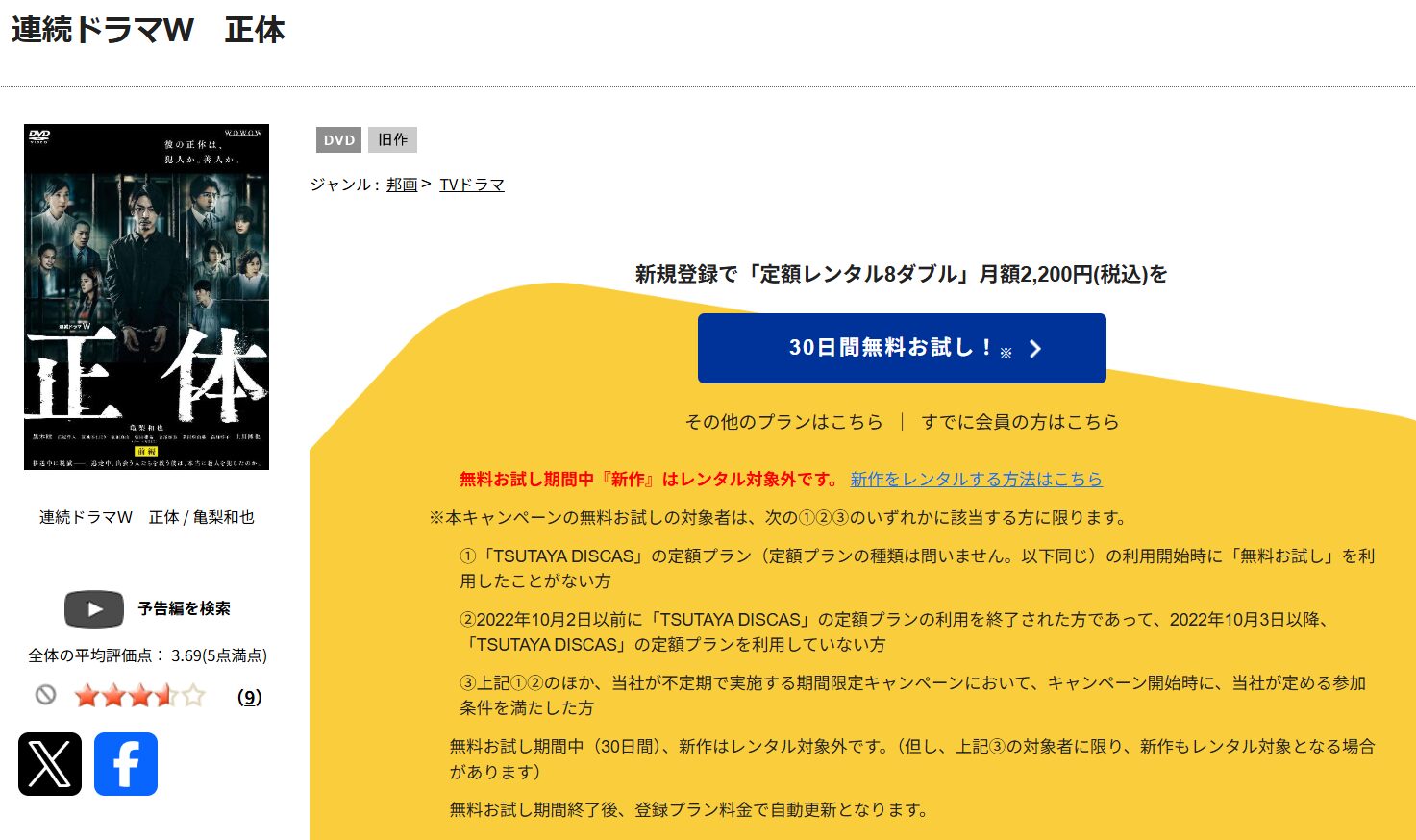The image size is (1416, 840).
Task: Open the review count (9) link
Action: click(x=249, y=697)
